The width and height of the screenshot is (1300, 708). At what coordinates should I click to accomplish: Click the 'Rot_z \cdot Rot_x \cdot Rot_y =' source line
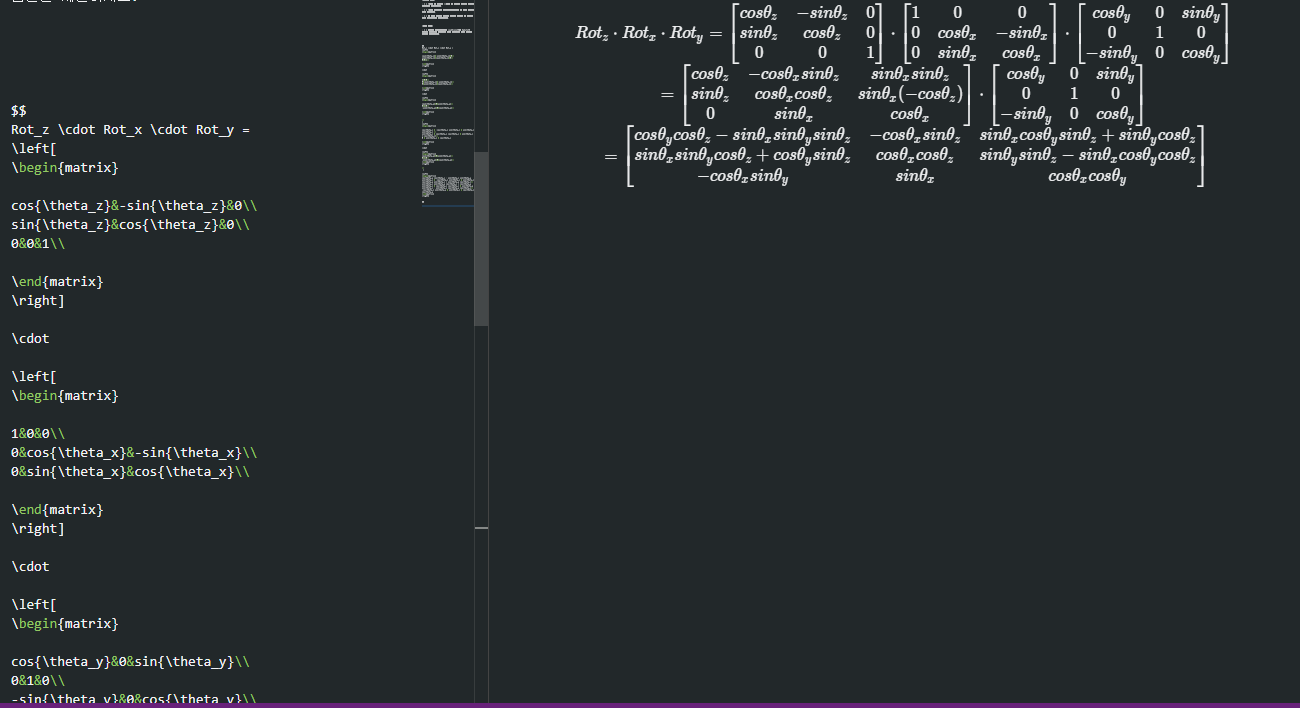click(x=130, y=130)
